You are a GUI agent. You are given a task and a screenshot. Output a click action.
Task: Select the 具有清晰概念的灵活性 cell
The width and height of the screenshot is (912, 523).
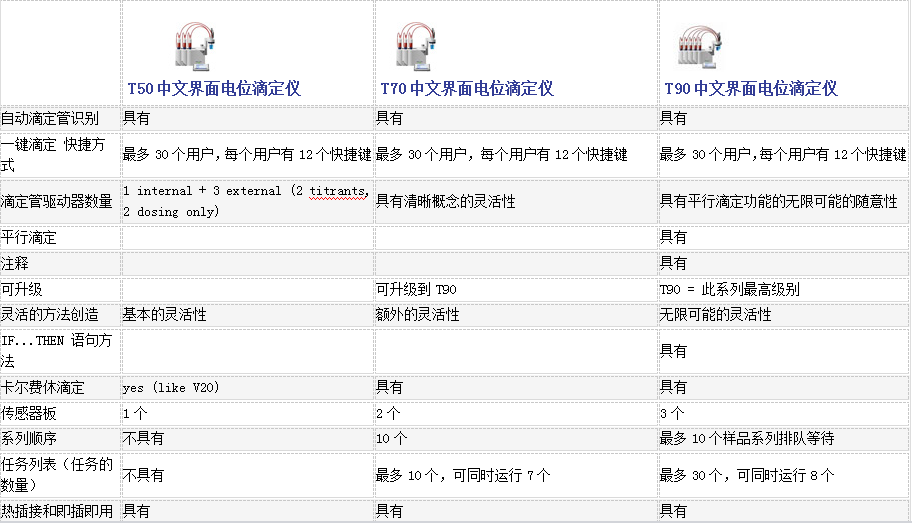446,201
